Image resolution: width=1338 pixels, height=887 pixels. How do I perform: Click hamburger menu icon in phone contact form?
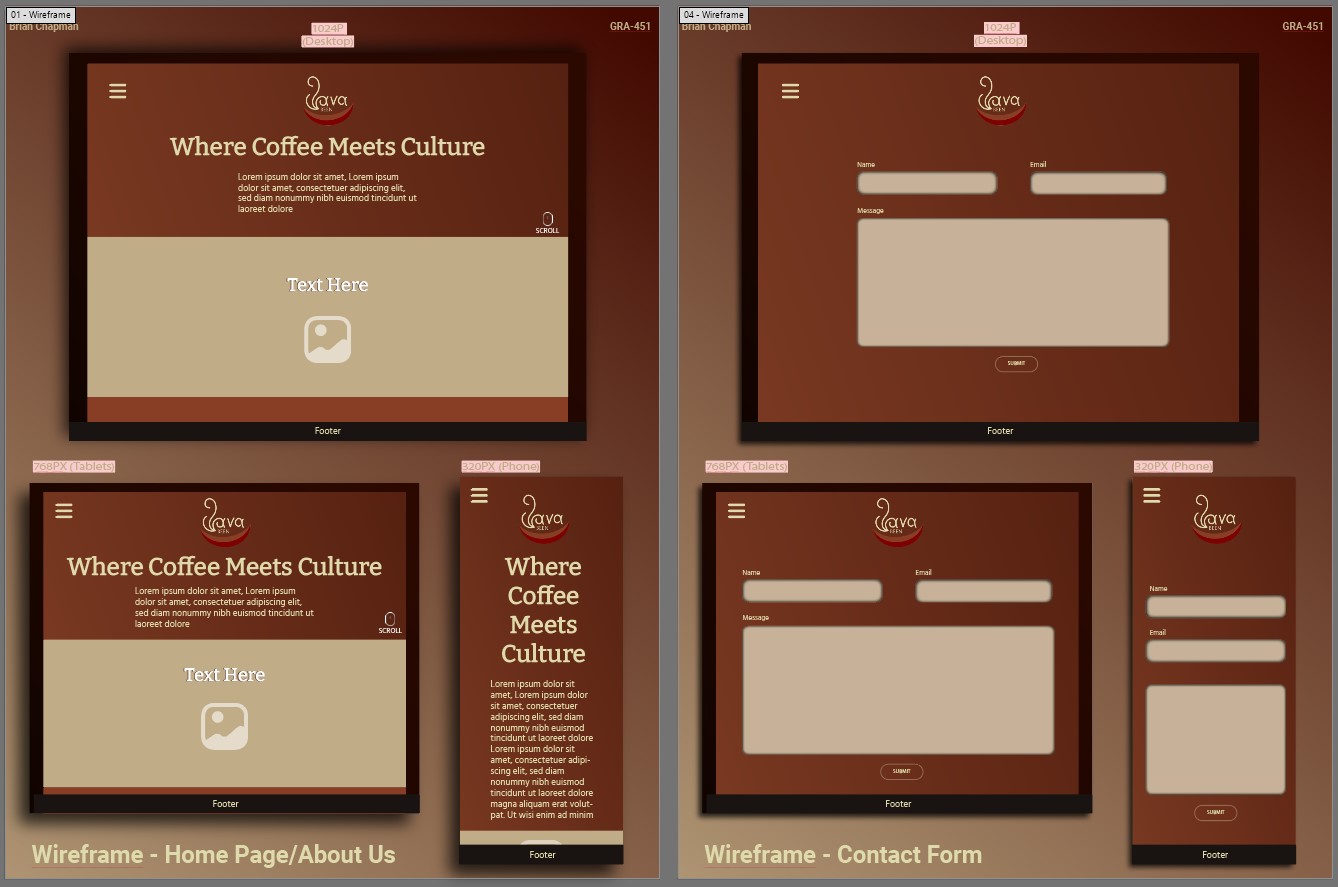pyautogui.click(x=1151, y=495)
